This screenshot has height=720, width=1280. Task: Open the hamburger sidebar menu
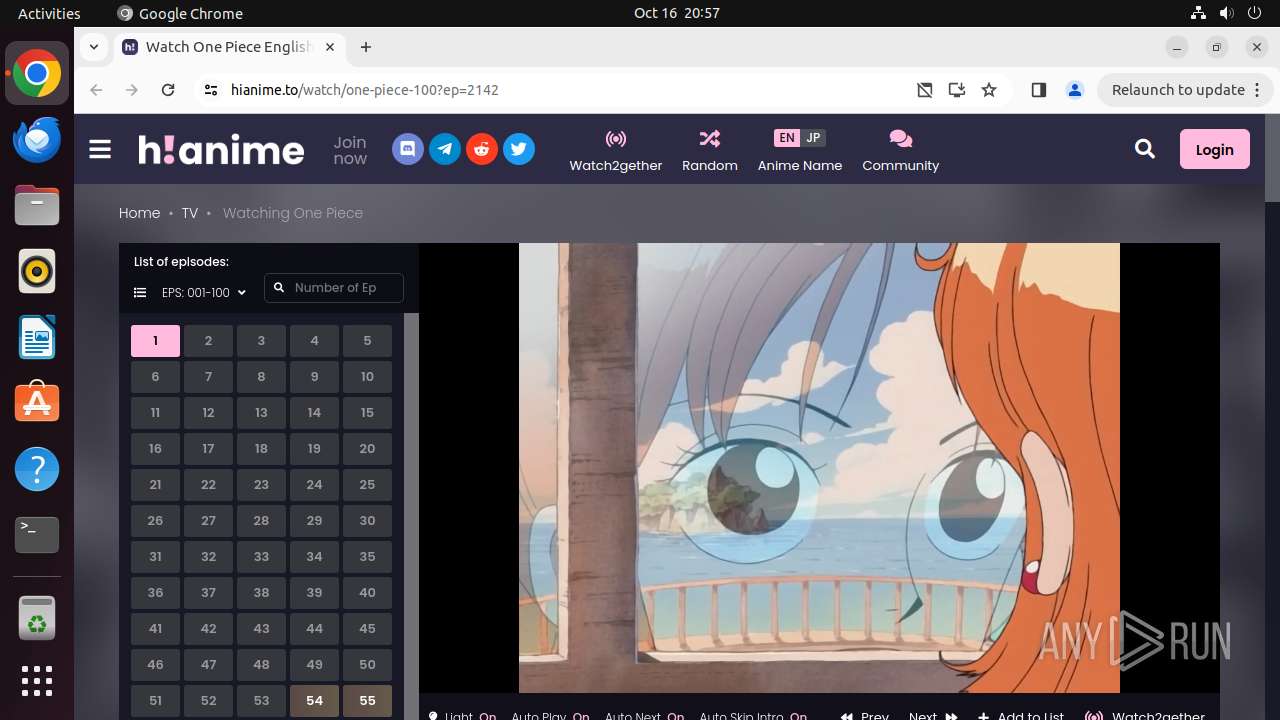100,150
